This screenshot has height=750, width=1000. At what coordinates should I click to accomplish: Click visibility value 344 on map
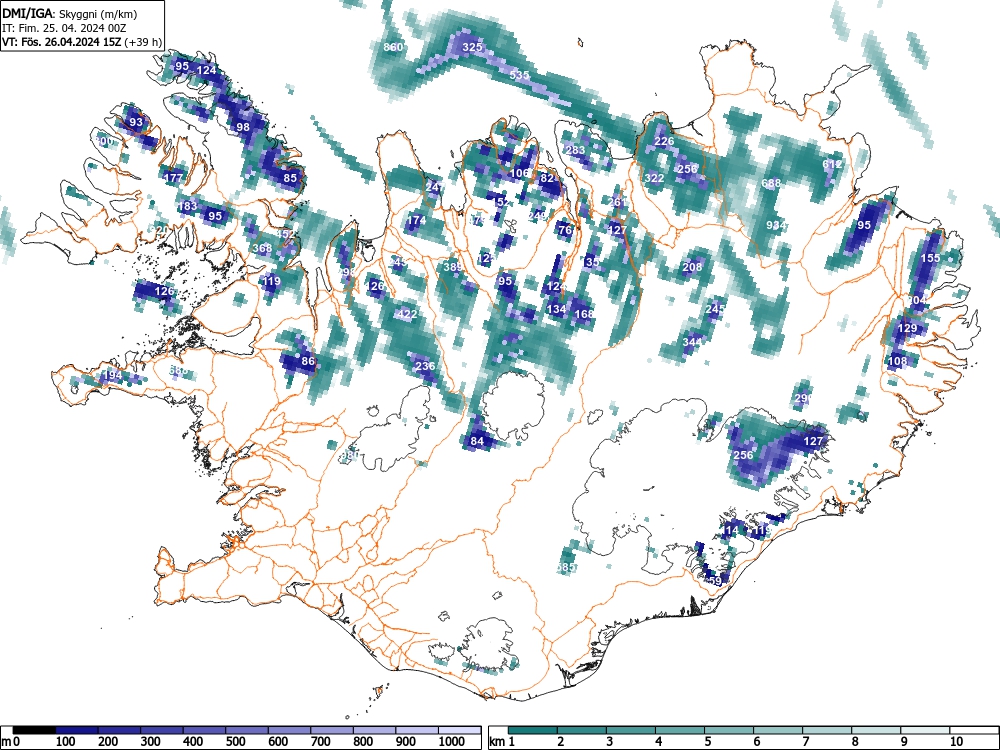(x=692, y=342)
